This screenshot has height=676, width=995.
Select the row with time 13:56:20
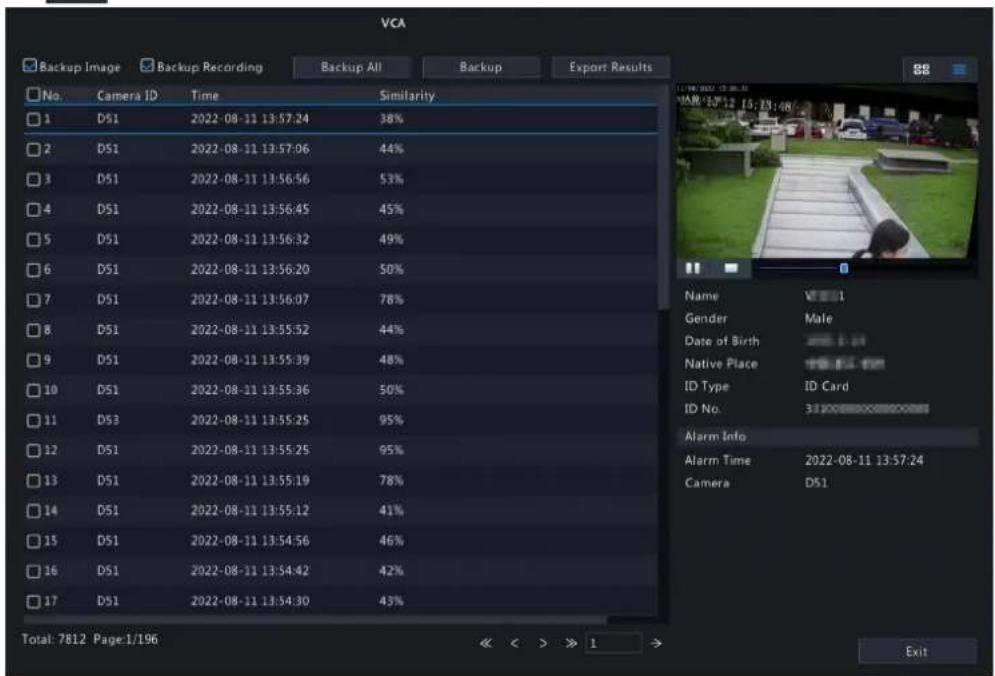coord(341,270)
